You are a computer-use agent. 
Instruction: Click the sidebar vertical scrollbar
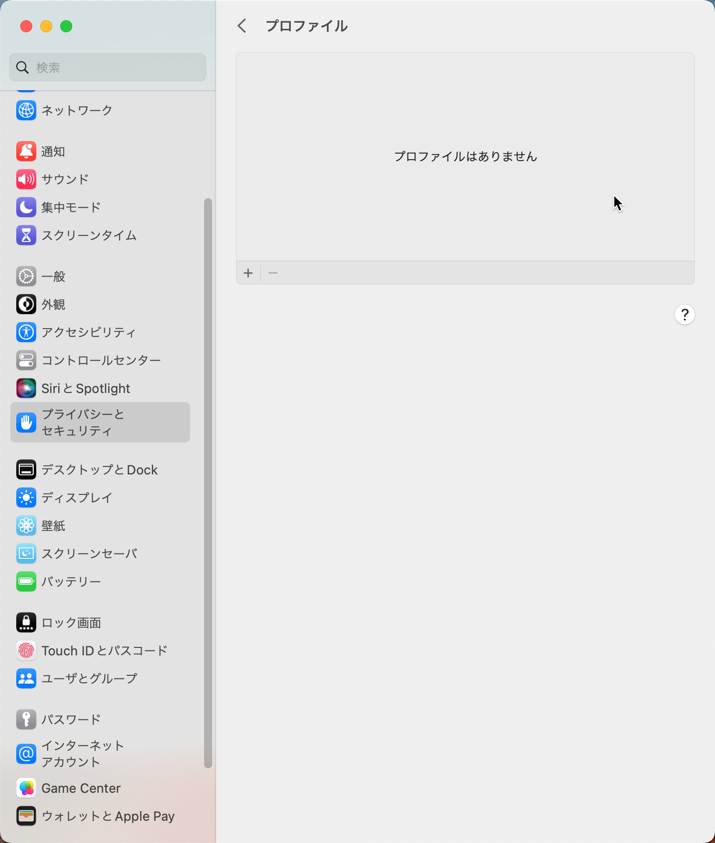pos(208,483)
